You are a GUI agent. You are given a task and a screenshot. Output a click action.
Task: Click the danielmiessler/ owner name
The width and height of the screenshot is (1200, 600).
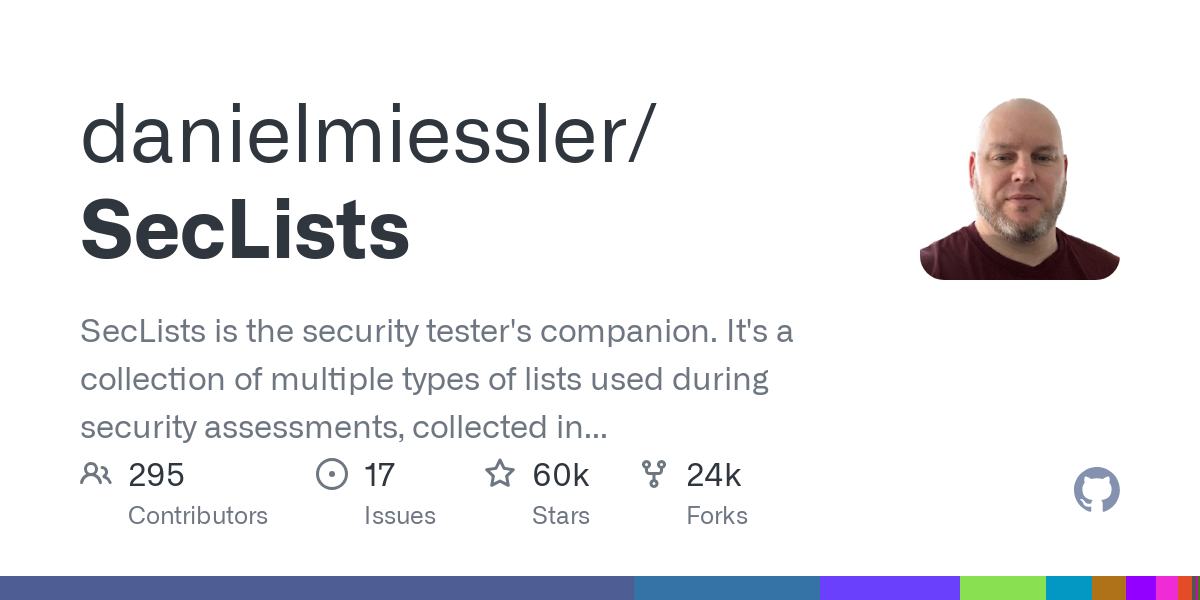point(368,135)
